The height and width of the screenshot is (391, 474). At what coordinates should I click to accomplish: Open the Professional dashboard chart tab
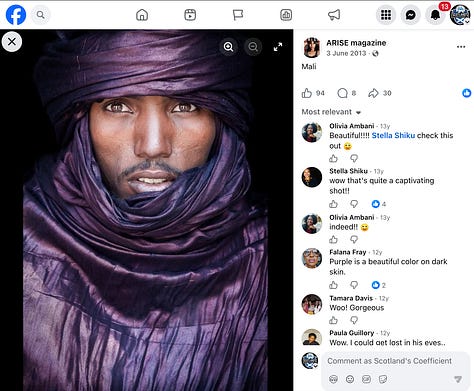point(286,15)
